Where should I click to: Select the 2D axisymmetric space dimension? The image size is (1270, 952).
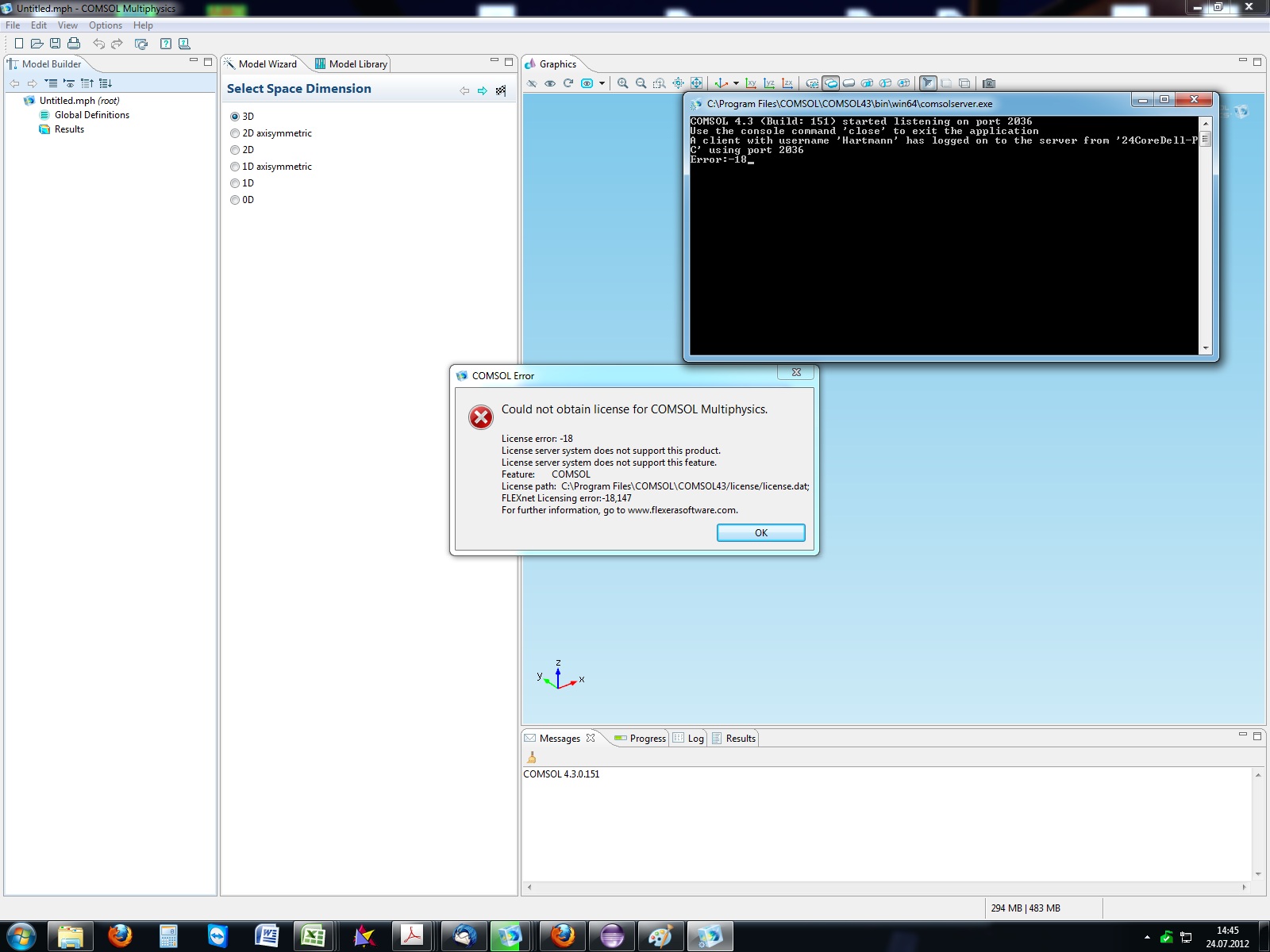point(235,133)
